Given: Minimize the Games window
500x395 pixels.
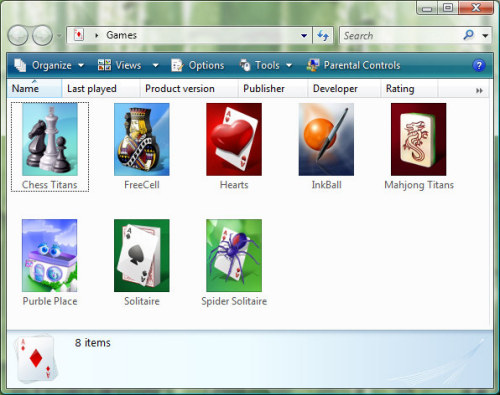Looking at the screenshot, I should click(427, 8).
